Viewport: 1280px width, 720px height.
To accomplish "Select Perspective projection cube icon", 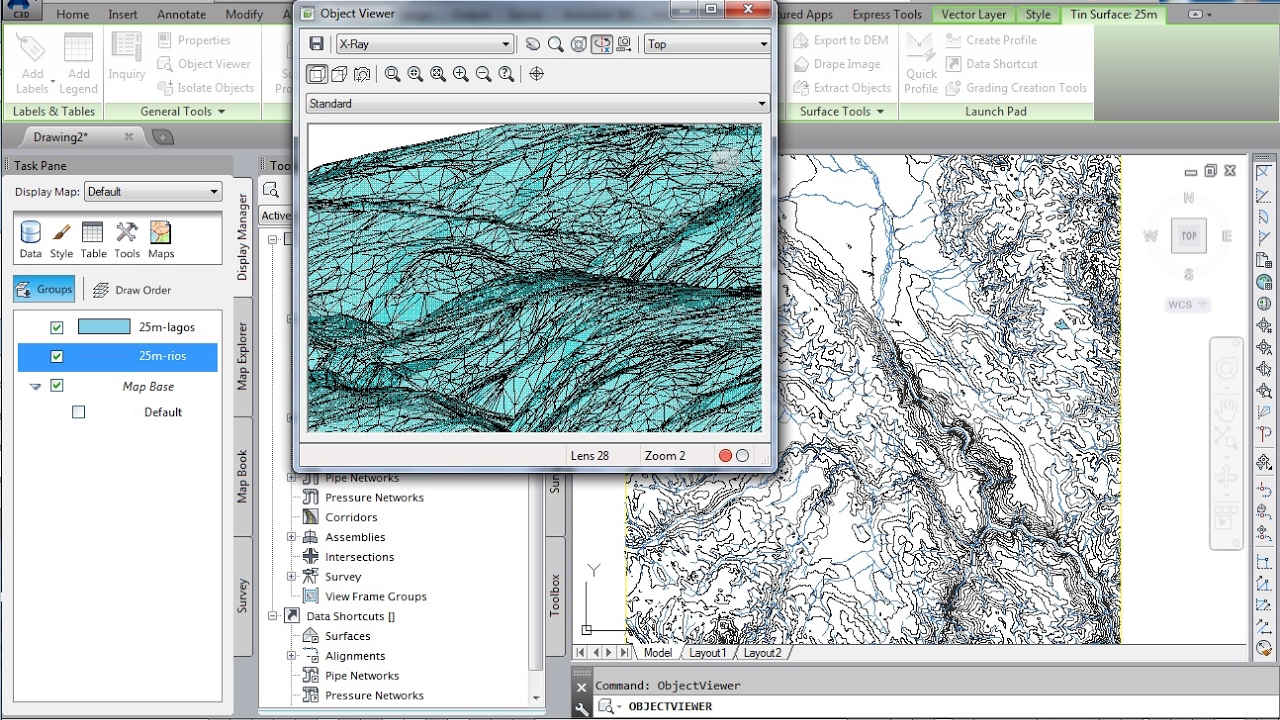I will coord(339,74).
